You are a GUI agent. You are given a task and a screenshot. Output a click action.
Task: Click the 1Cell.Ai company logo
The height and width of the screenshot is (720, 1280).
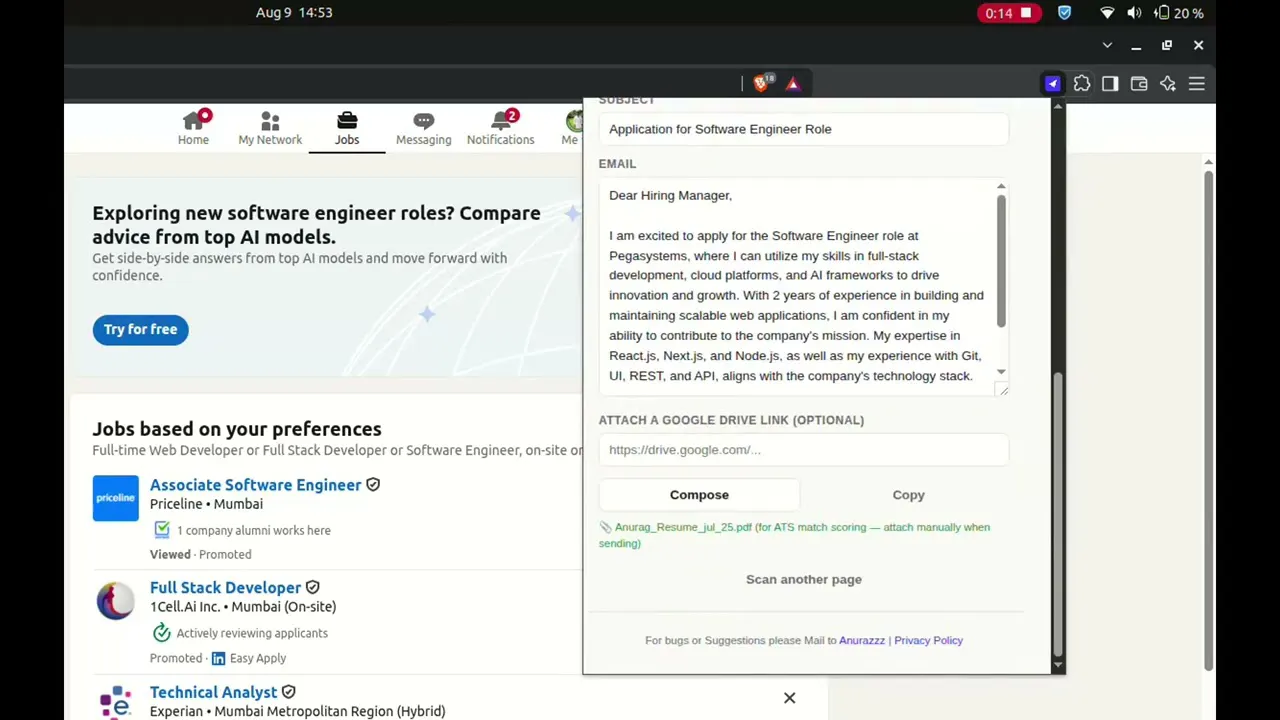coord(115,601)
